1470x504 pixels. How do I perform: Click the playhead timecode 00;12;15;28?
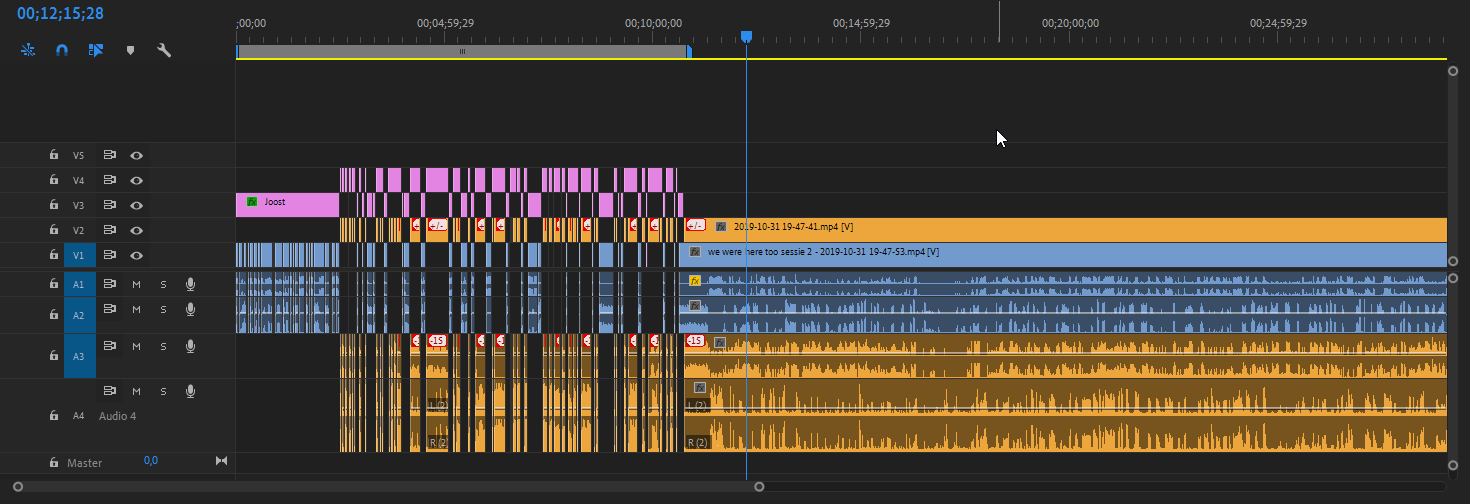[x=60, y=14]
